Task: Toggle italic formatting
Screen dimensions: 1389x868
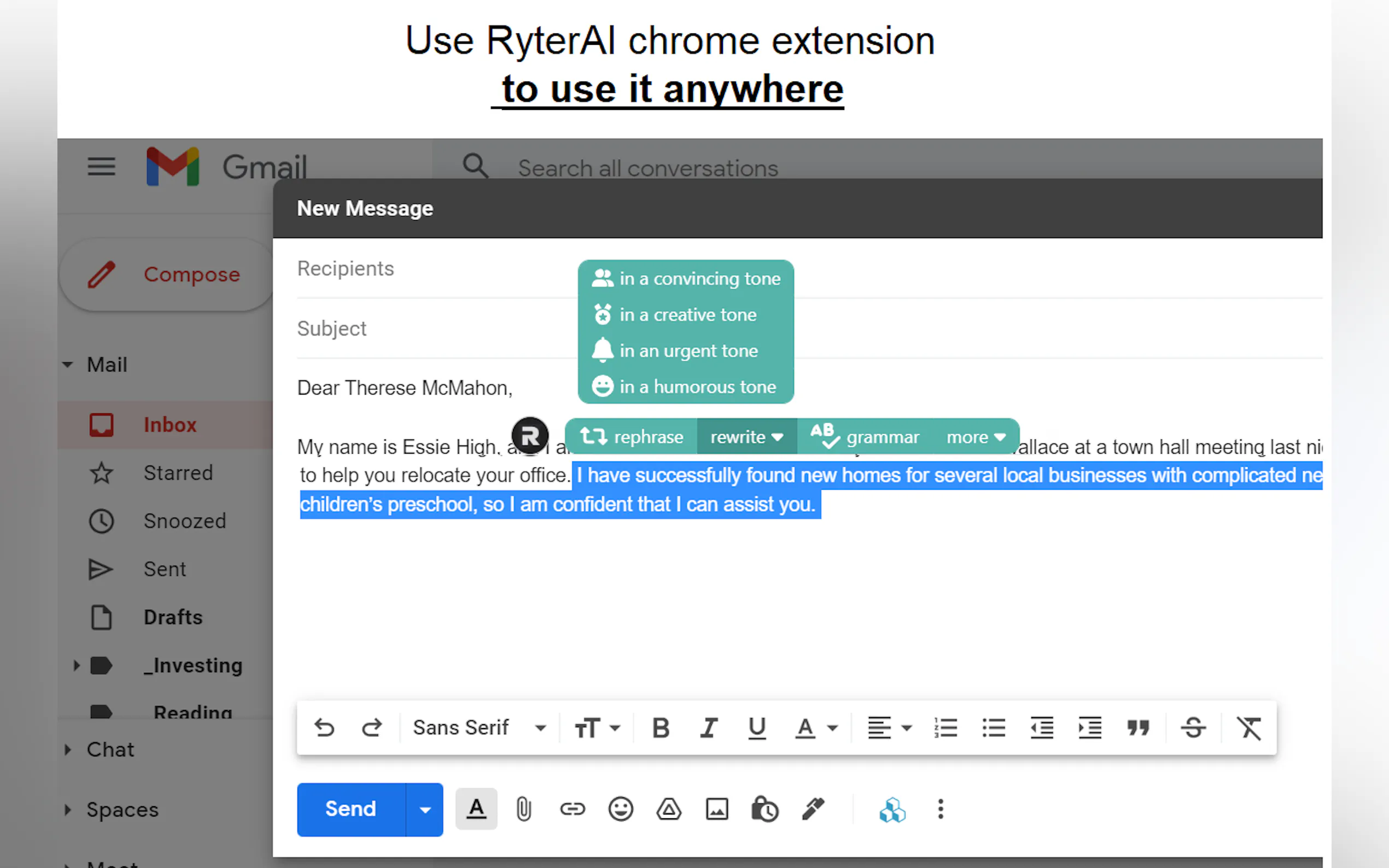Action: (x=709, y=728)
